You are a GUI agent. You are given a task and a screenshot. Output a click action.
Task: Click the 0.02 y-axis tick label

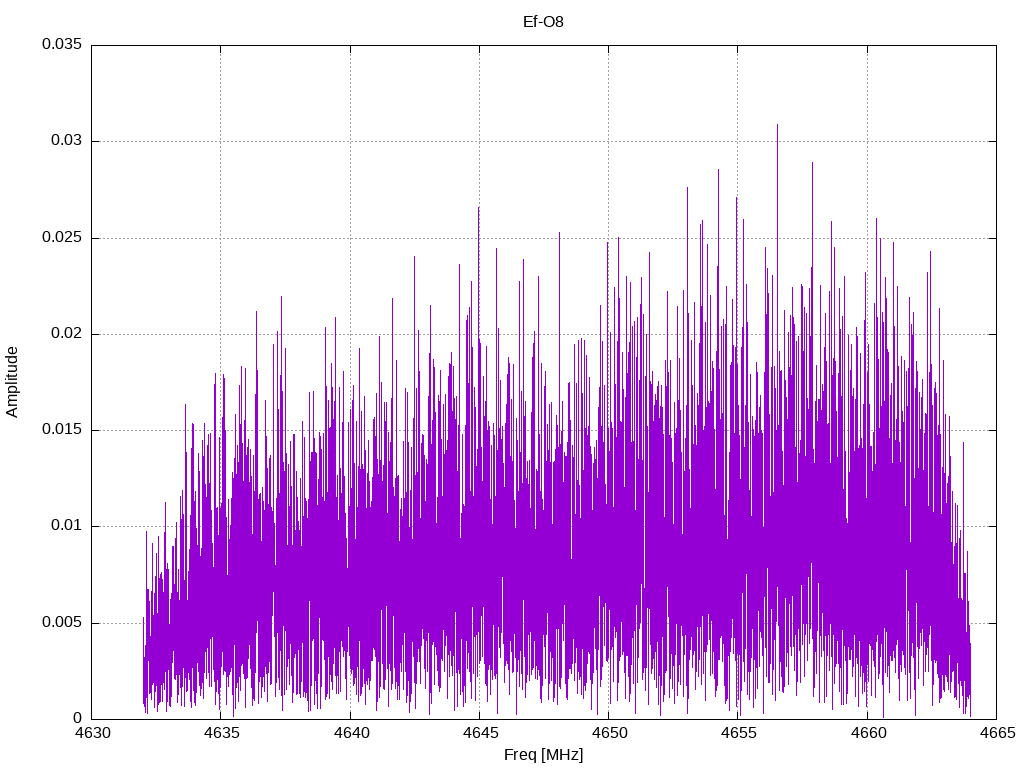click(x=67, y=333)
